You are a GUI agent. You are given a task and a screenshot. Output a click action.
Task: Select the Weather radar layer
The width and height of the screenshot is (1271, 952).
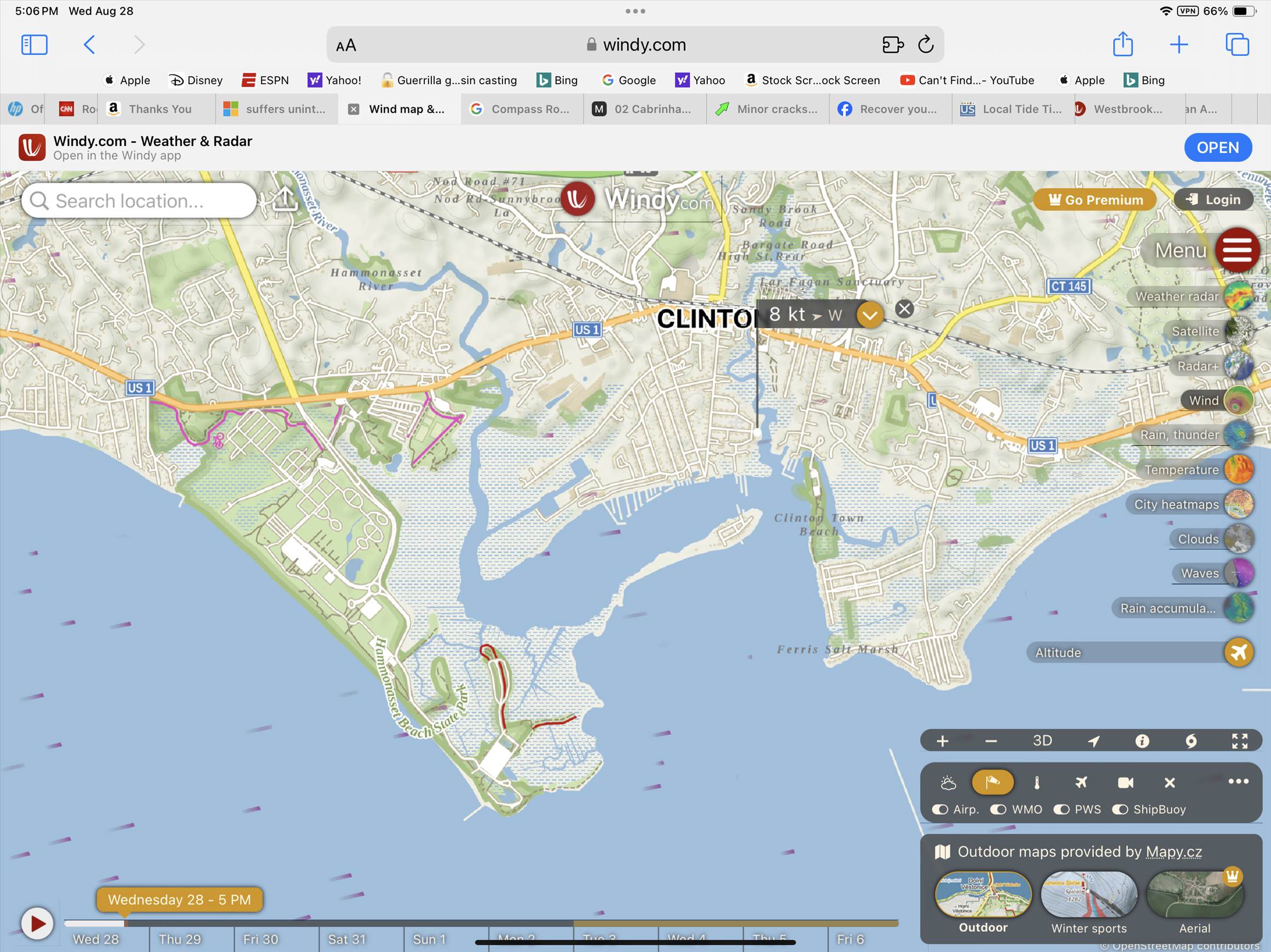click(1177, 297)
